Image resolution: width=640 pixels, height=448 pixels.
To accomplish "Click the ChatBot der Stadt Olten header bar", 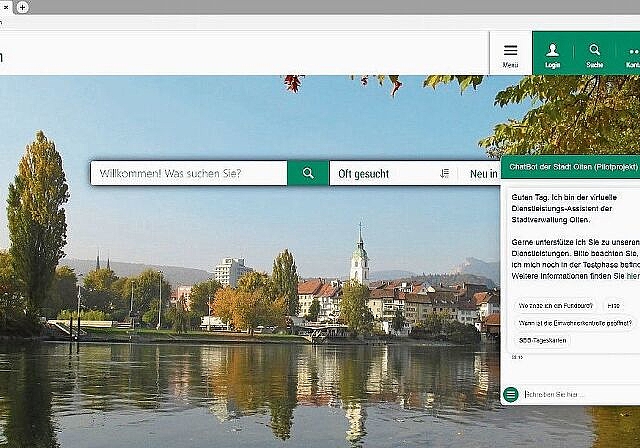I will [x=571, y=167].
